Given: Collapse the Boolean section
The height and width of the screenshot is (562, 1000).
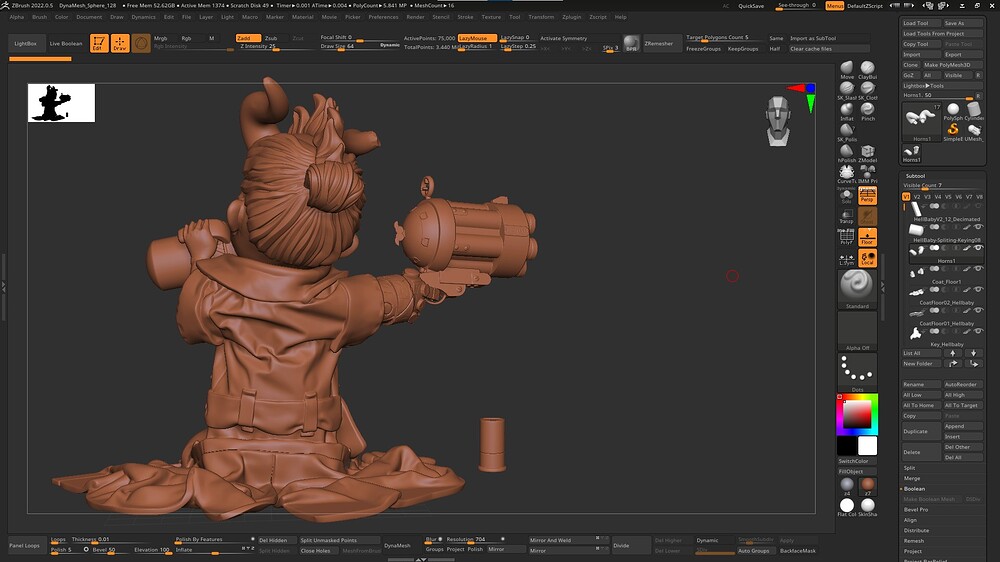Looking at the screenshot, I should [x=914, y=489].
